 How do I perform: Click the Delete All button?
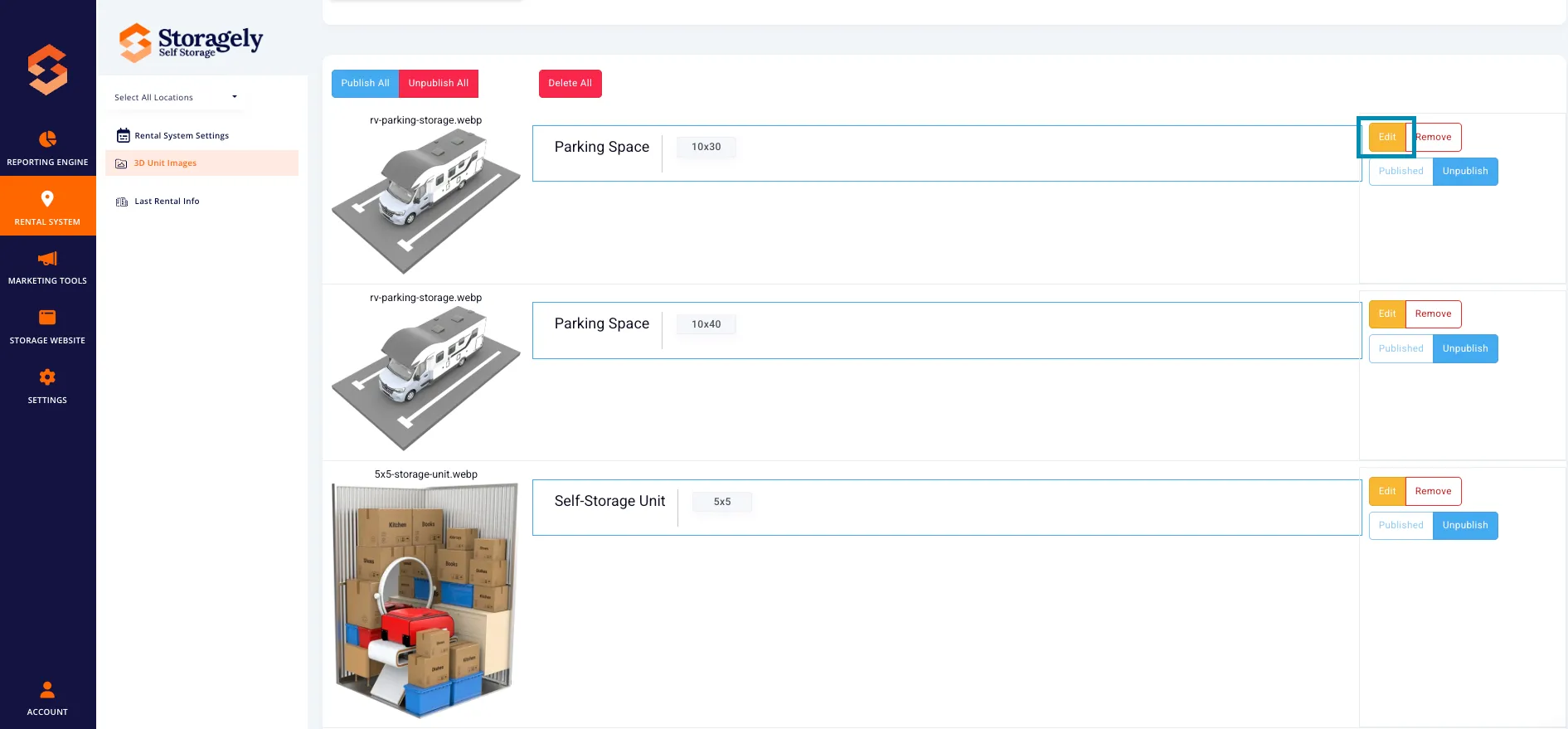[570, 83]
